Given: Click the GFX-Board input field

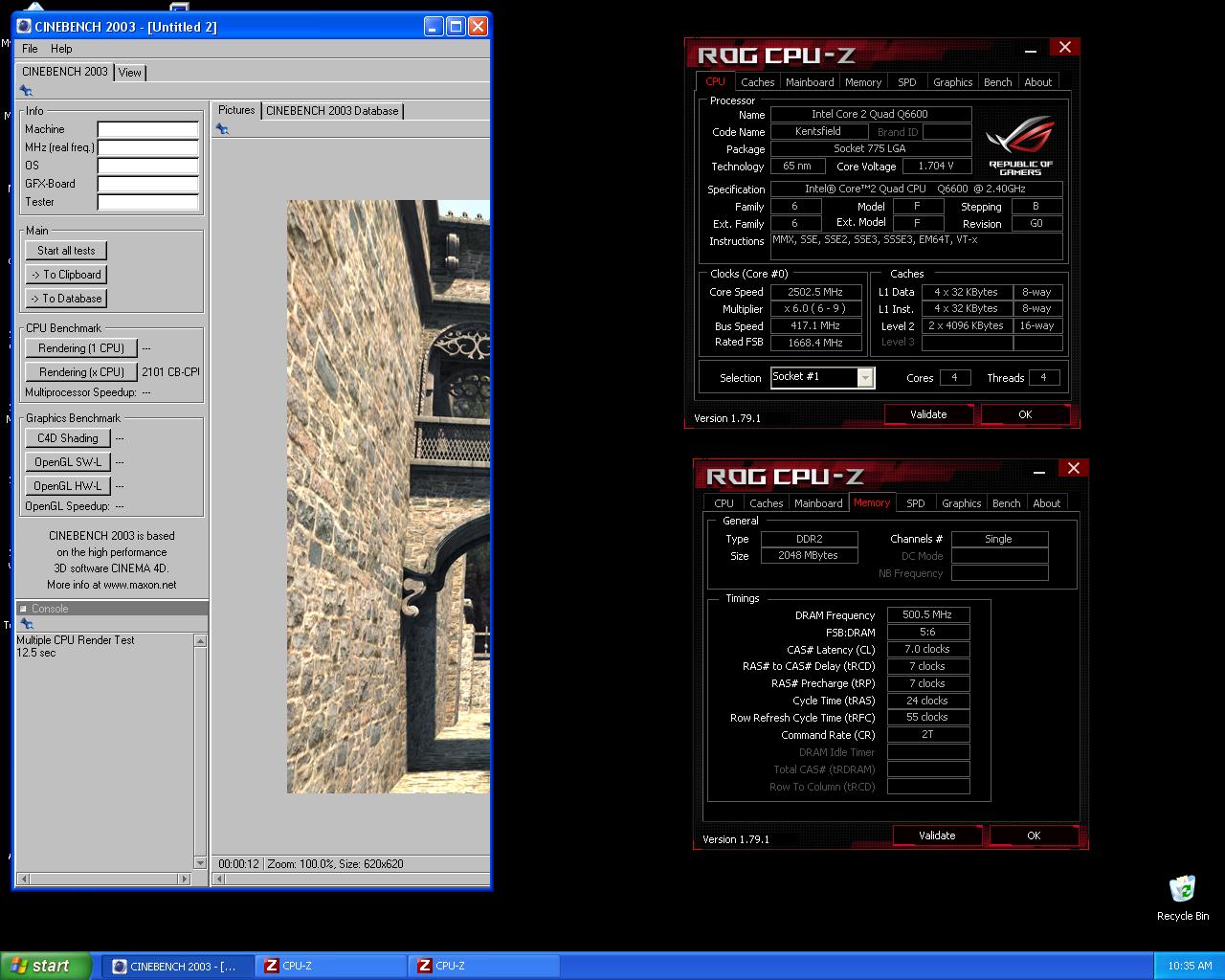Looking at the screenshot, I should tap(148, 184).
